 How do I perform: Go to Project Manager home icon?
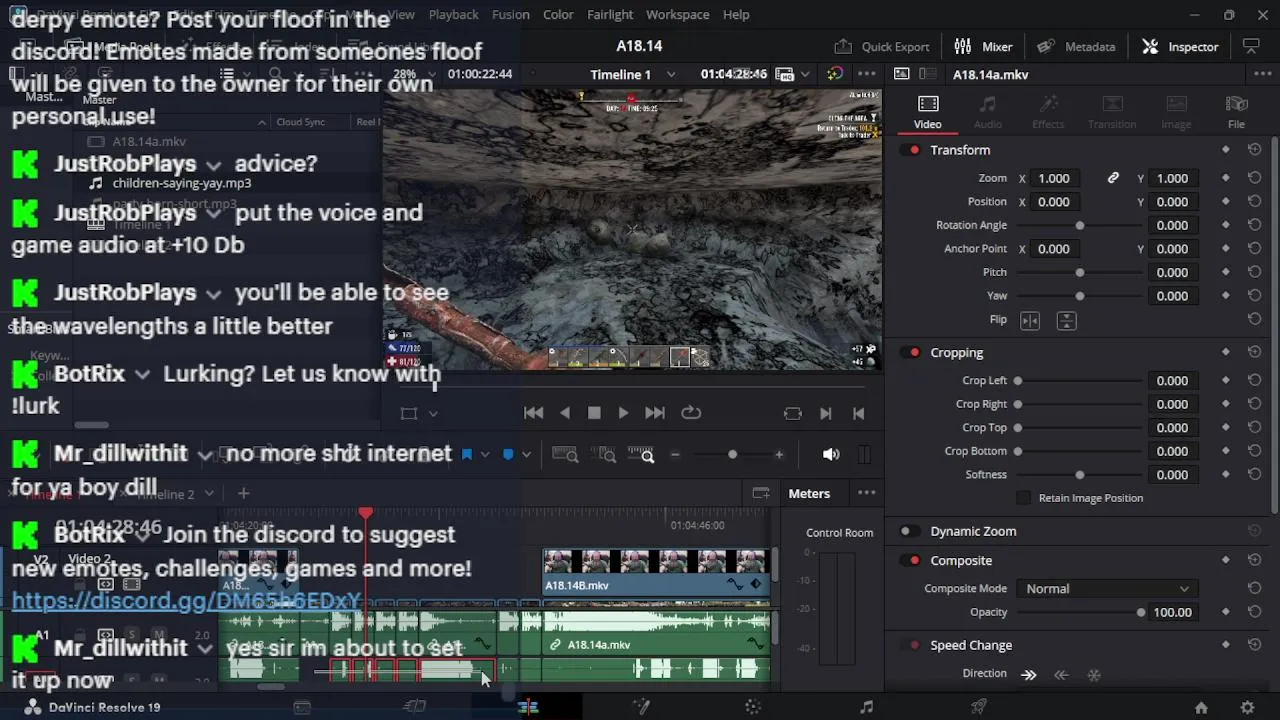point(1201,707)
